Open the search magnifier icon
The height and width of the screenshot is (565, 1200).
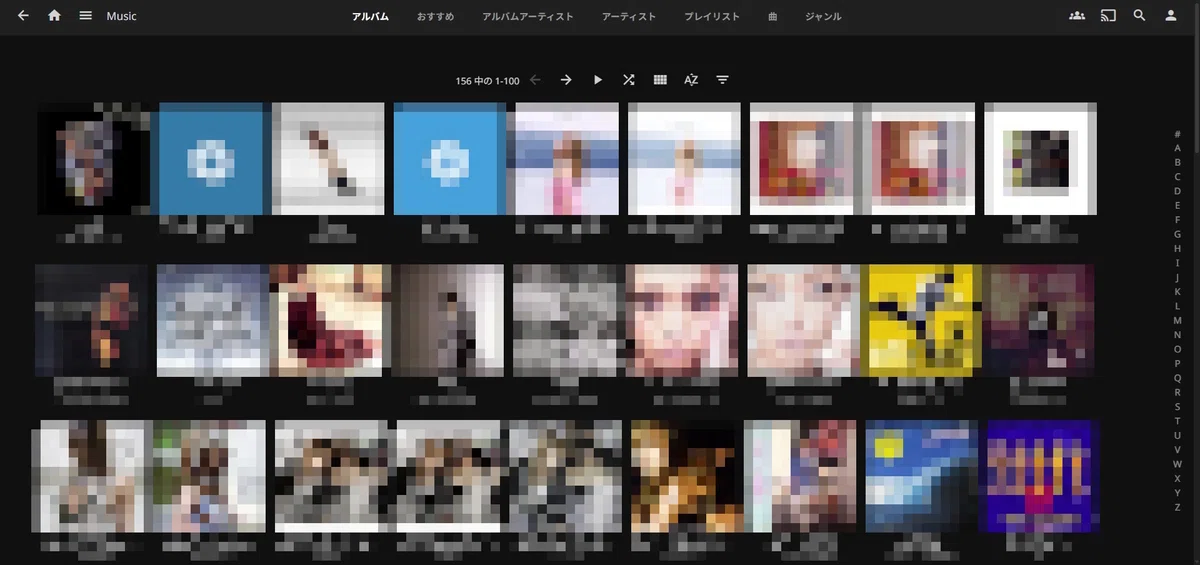coord(1139,16)
